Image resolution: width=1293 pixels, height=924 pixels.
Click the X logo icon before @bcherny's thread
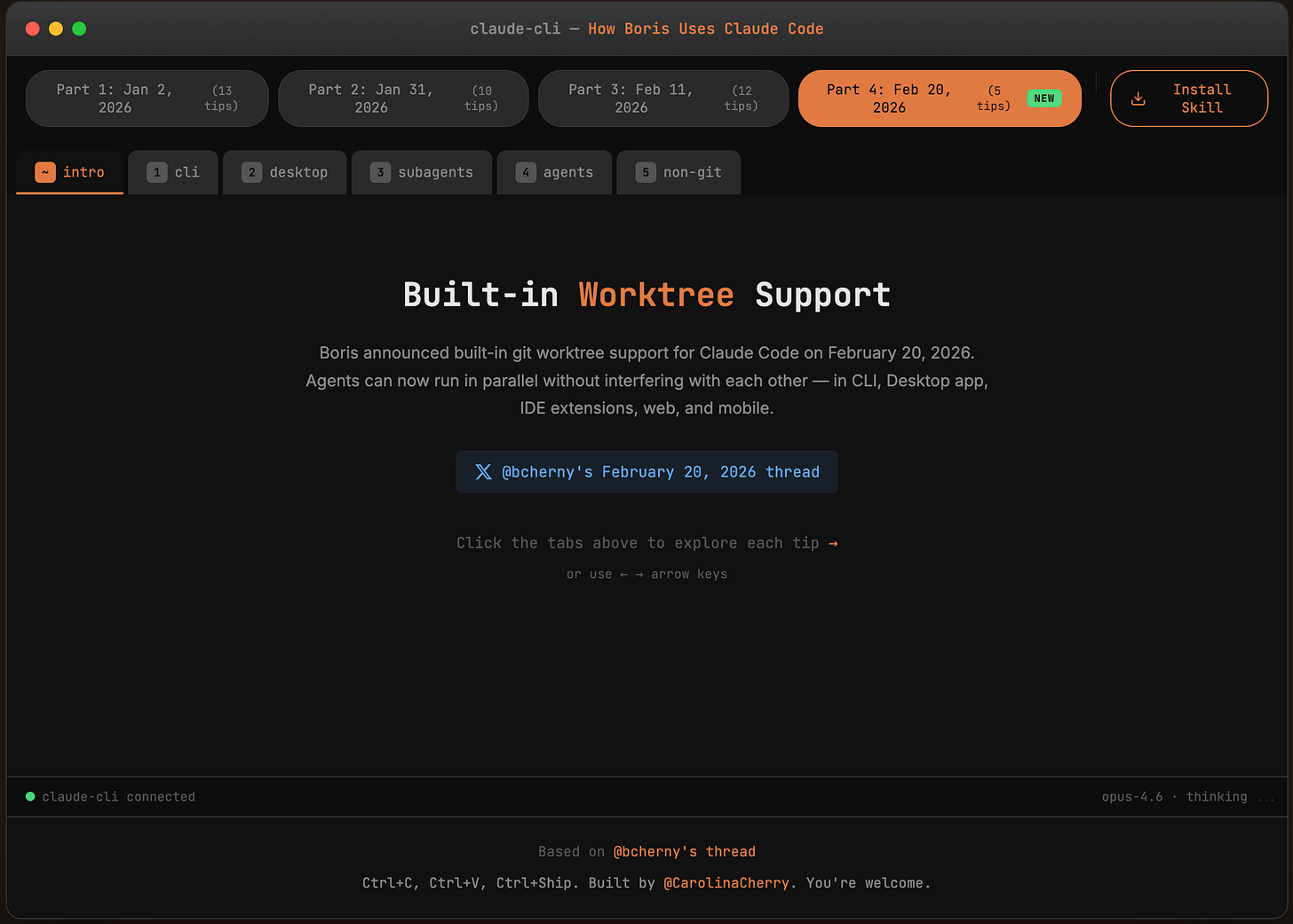pos(483,472)
